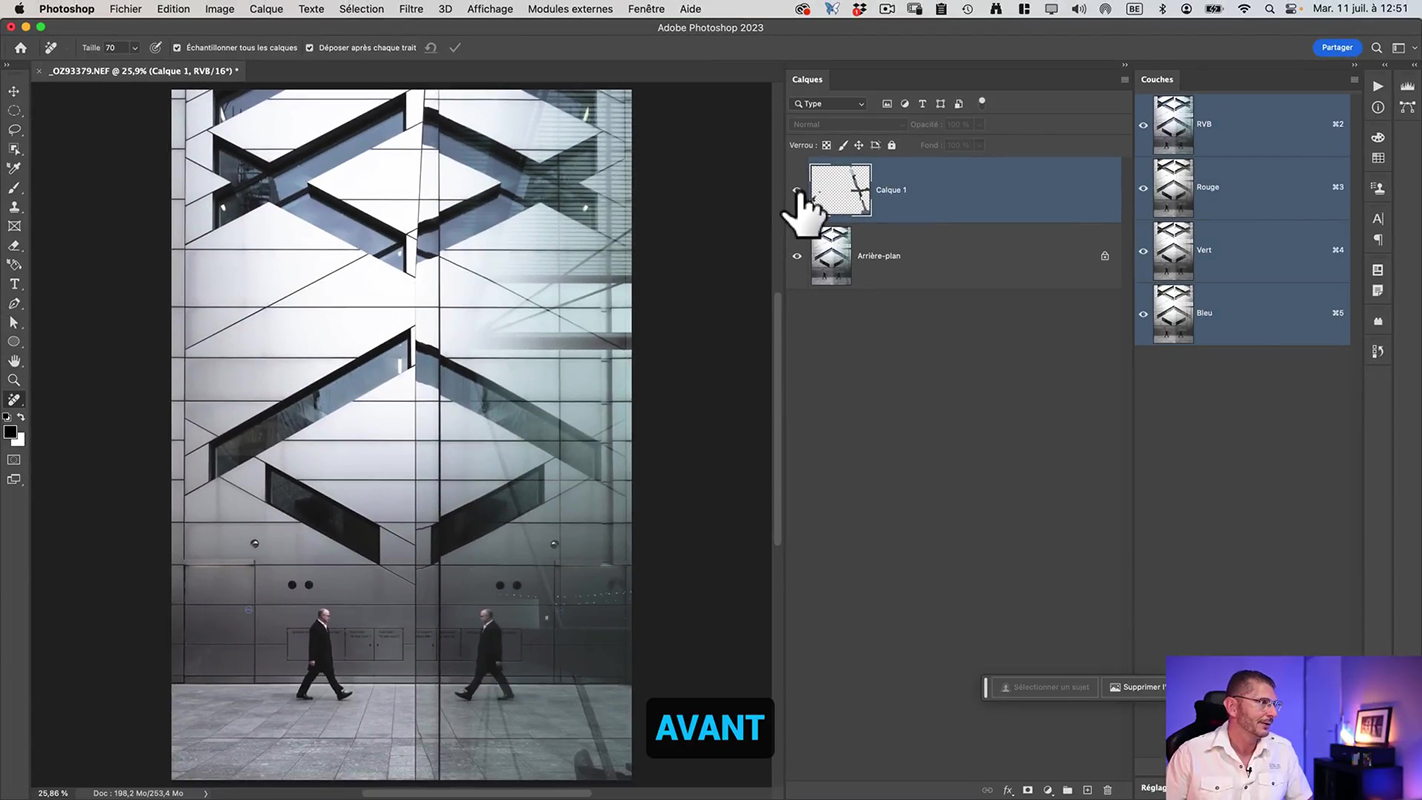This screenshot has width=1422, height=800.
Task: Delete layer using the trash icon
Action: coord(1107,790)
